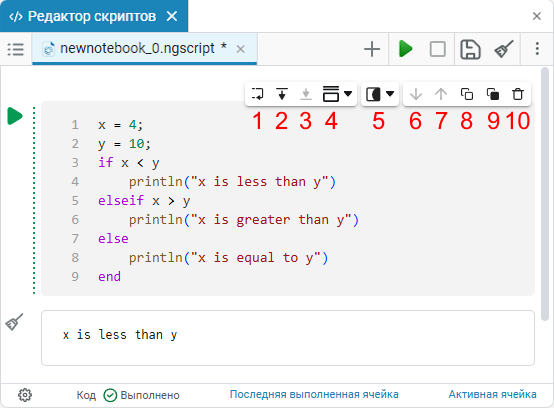This screenshot has width=554, height=408.
Task: Clear the cell output with the broom beside the output
Action: pos(14,322)
